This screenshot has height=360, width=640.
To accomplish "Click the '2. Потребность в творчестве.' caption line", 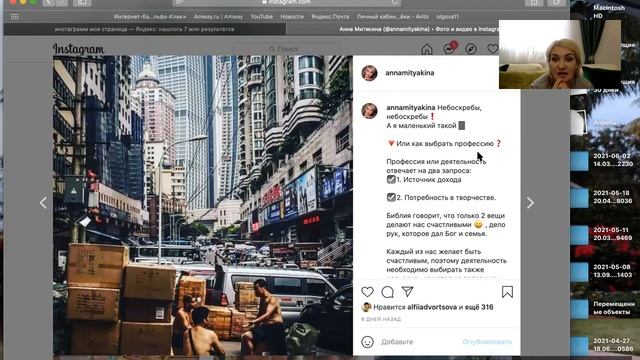I will [441, 198].
